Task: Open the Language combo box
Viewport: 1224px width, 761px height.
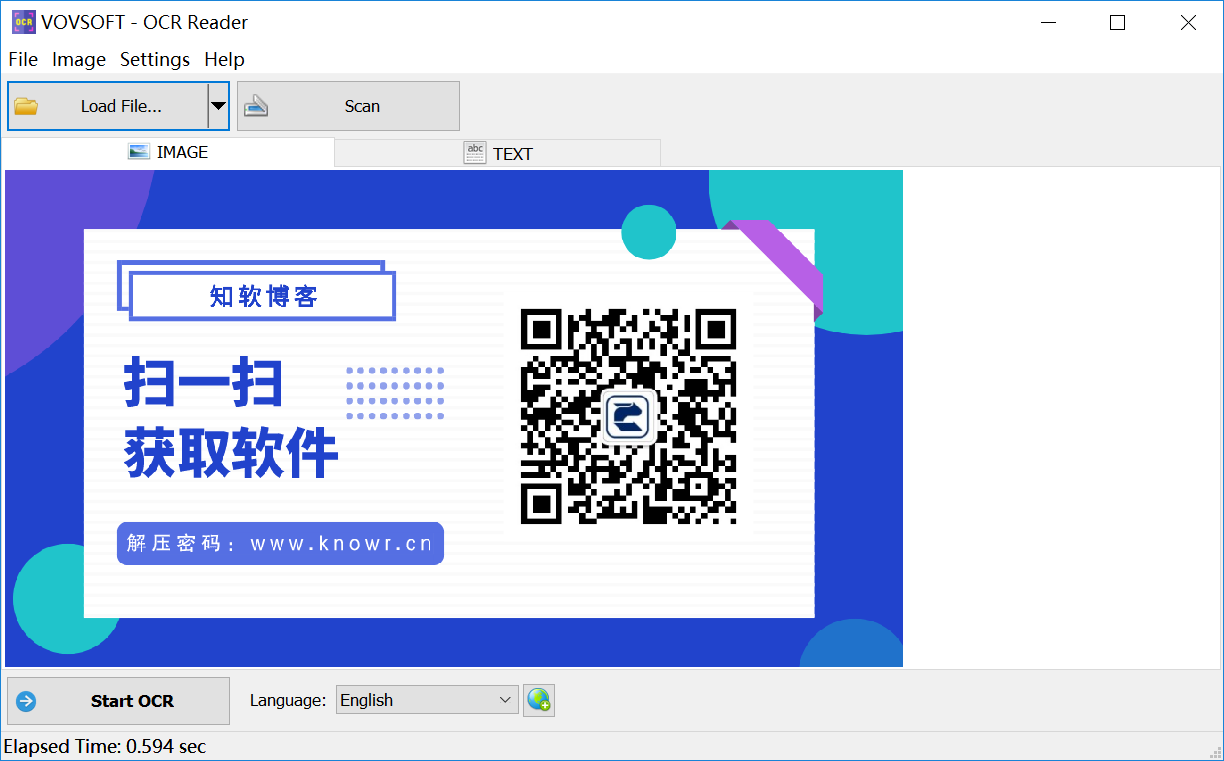Action: (427, 700)
